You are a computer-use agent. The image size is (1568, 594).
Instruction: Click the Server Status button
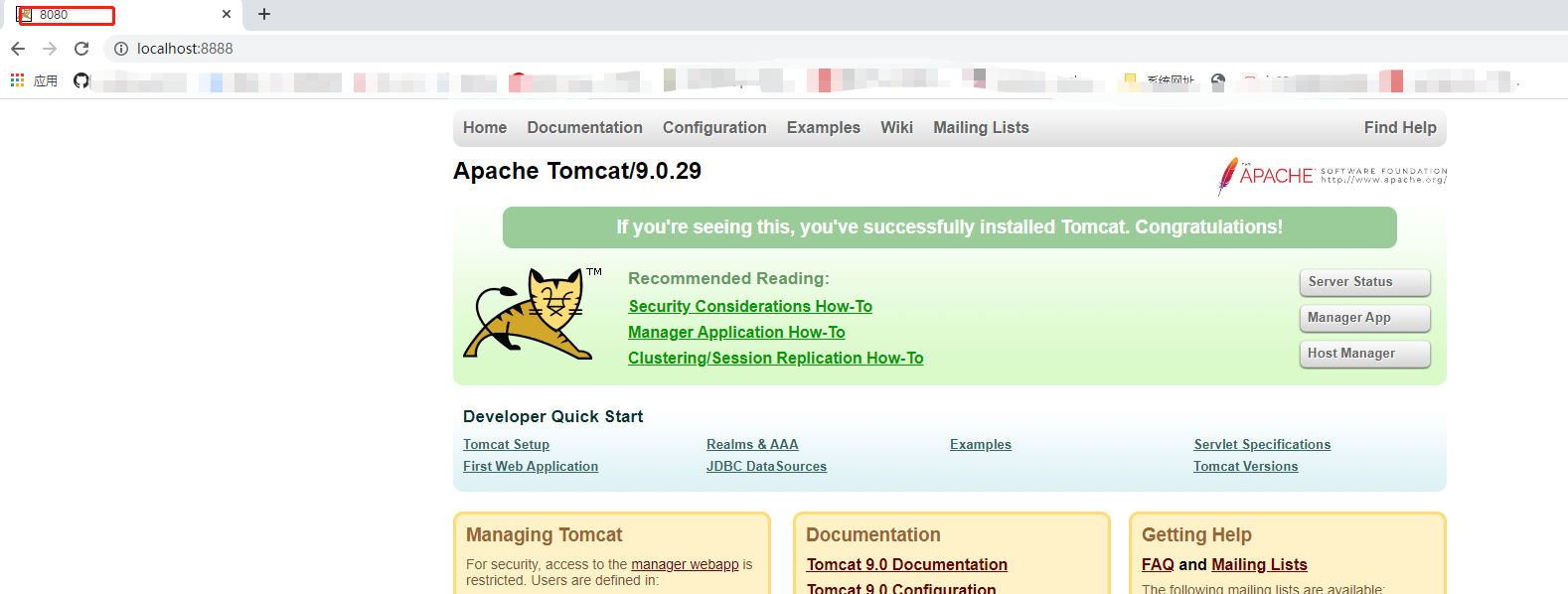coord(1364,282)
